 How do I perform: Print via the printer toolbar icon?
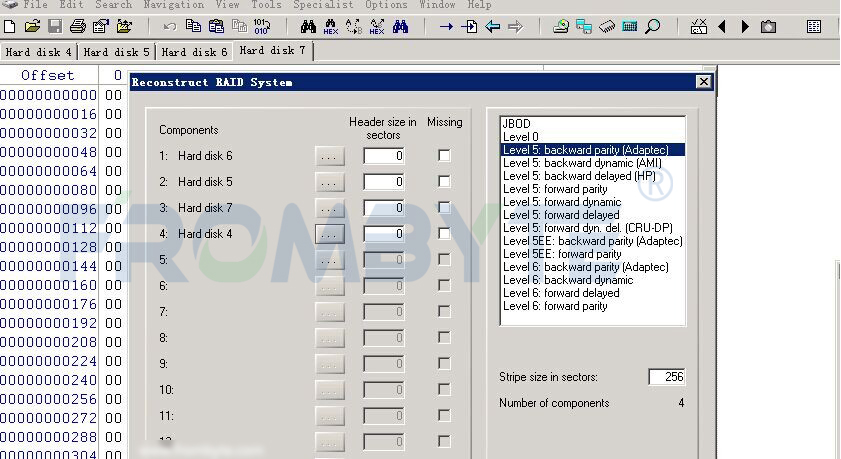[78, 26]
